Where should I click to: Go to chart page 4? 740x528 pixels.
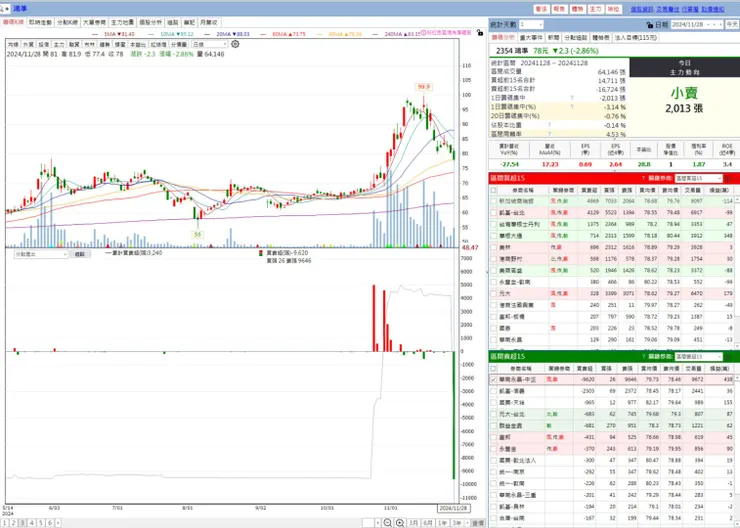[32, 522]
